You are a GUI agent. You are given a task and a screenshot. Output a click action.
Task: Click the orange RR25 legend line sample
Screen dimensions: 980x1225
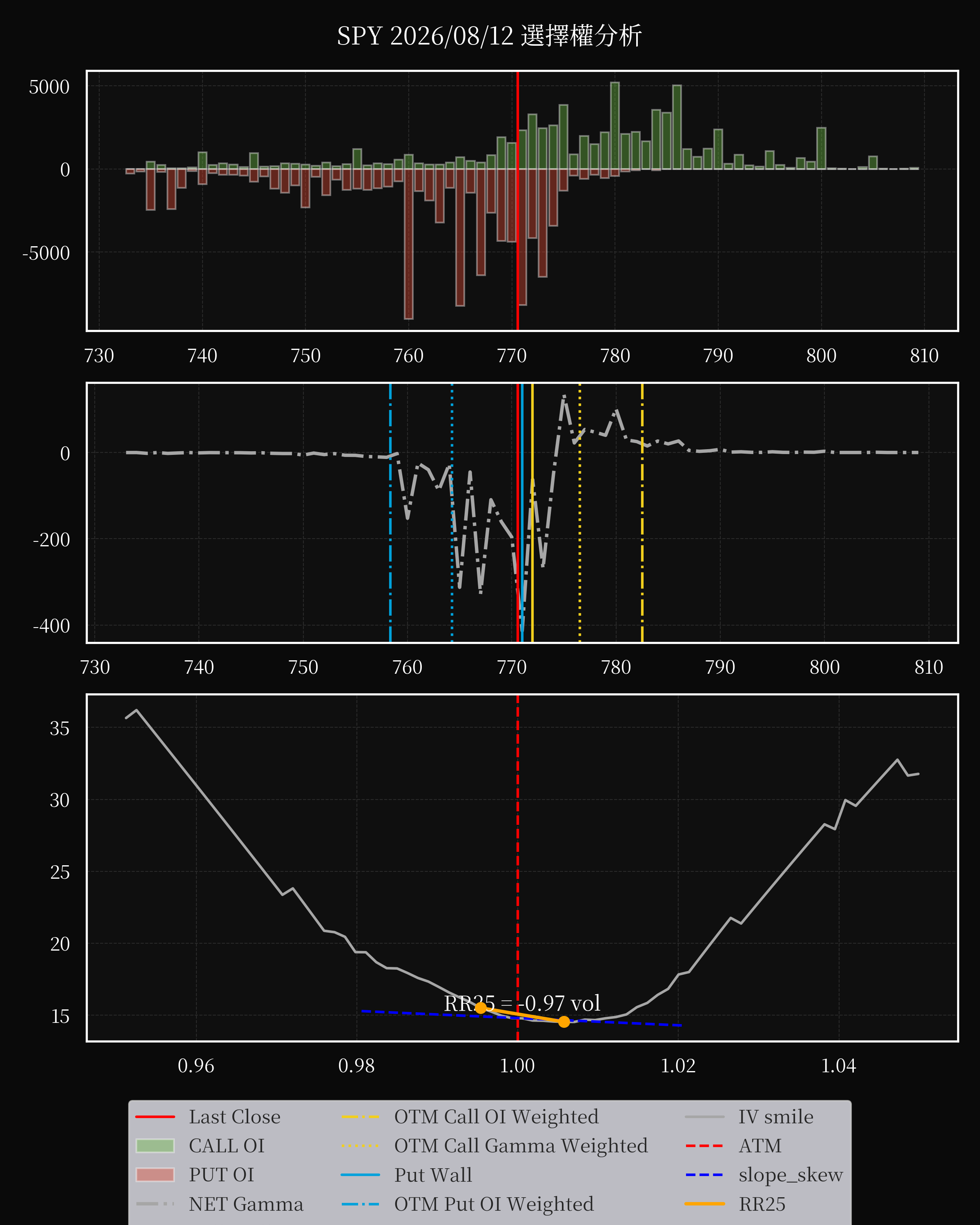pos(704,1203)
